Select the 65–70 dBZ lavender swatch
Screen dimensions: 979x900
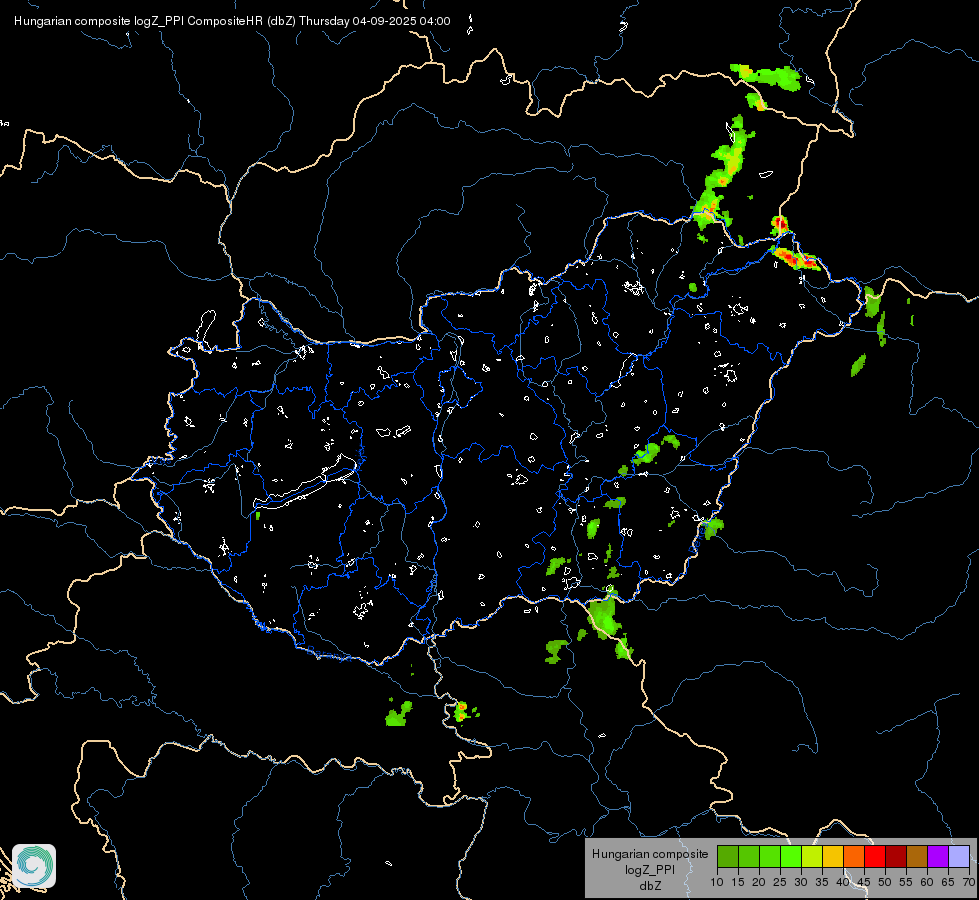coord(959,856)
